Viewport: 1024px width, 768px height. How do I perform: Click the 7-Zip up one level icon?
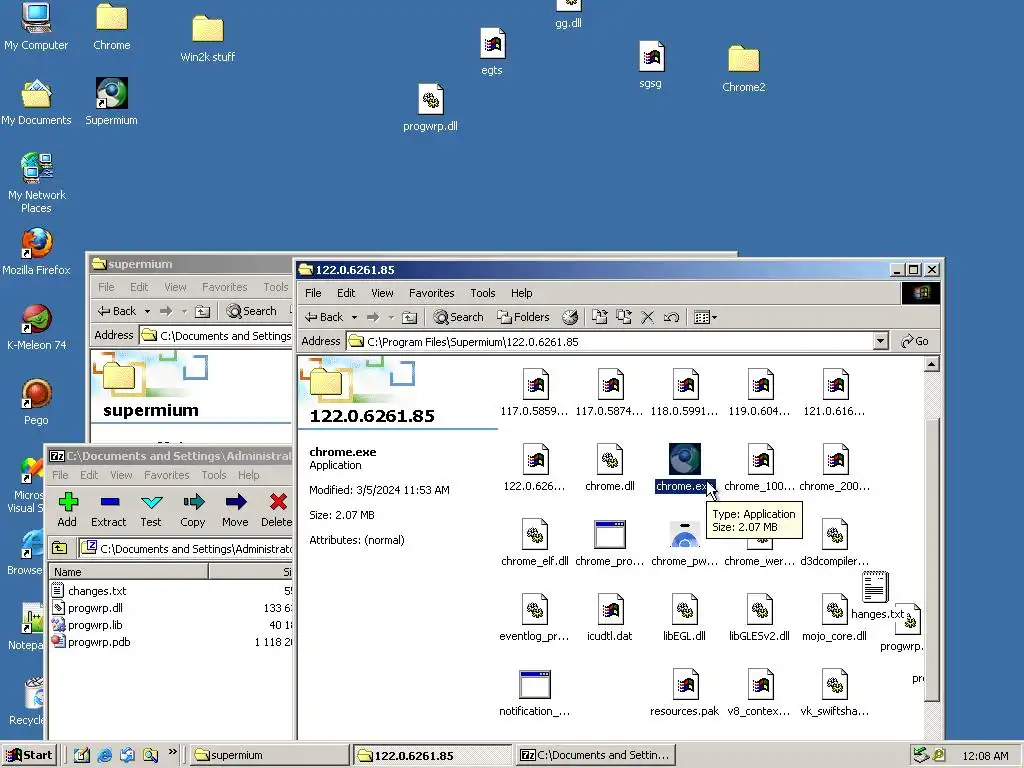[60, 548]
